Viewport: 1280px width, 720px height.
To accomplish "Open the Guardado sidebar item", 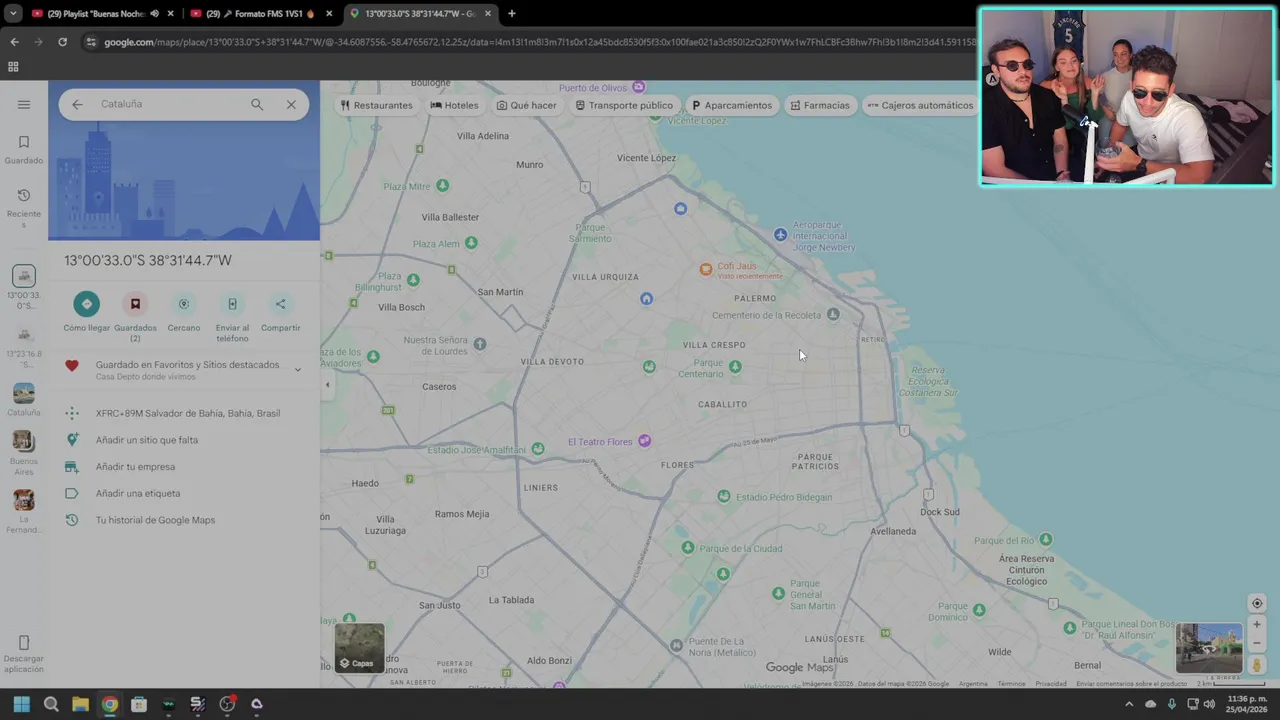I will tap(24, 149).
